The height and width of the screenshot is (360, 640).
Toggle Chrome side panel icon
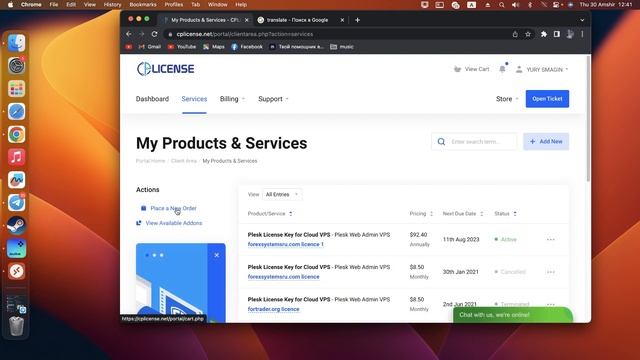[x=557, y=34]
